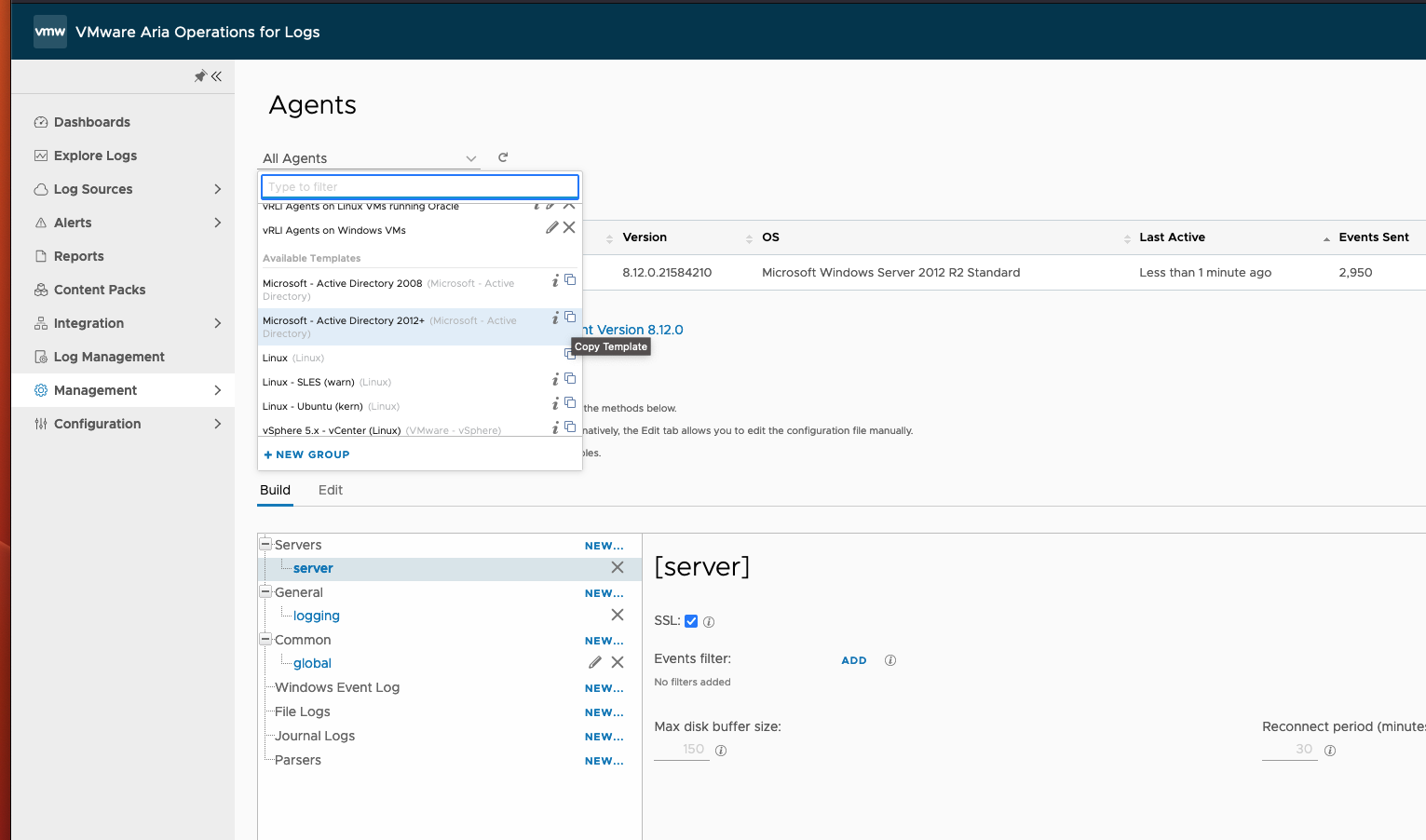Image resolution: width=1426 pixels, height=840 pixels.
Task: Expand the Management sidebar chevron
Action: tap(217, 390)
